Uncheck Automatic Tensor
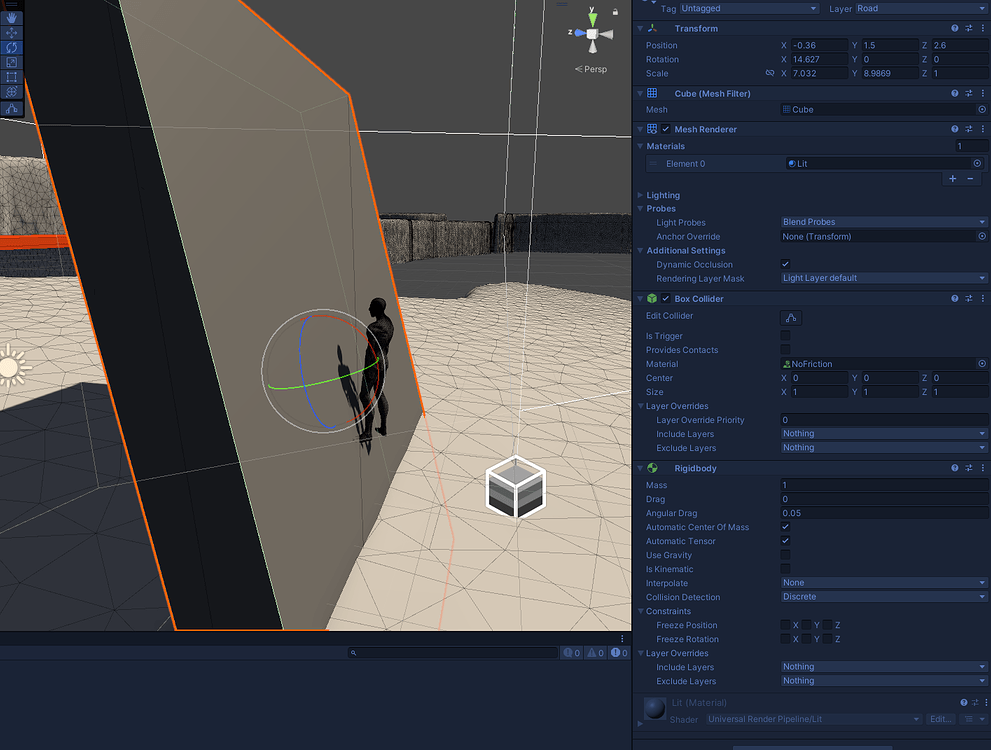The image size is (991, 750). [785, 541]
